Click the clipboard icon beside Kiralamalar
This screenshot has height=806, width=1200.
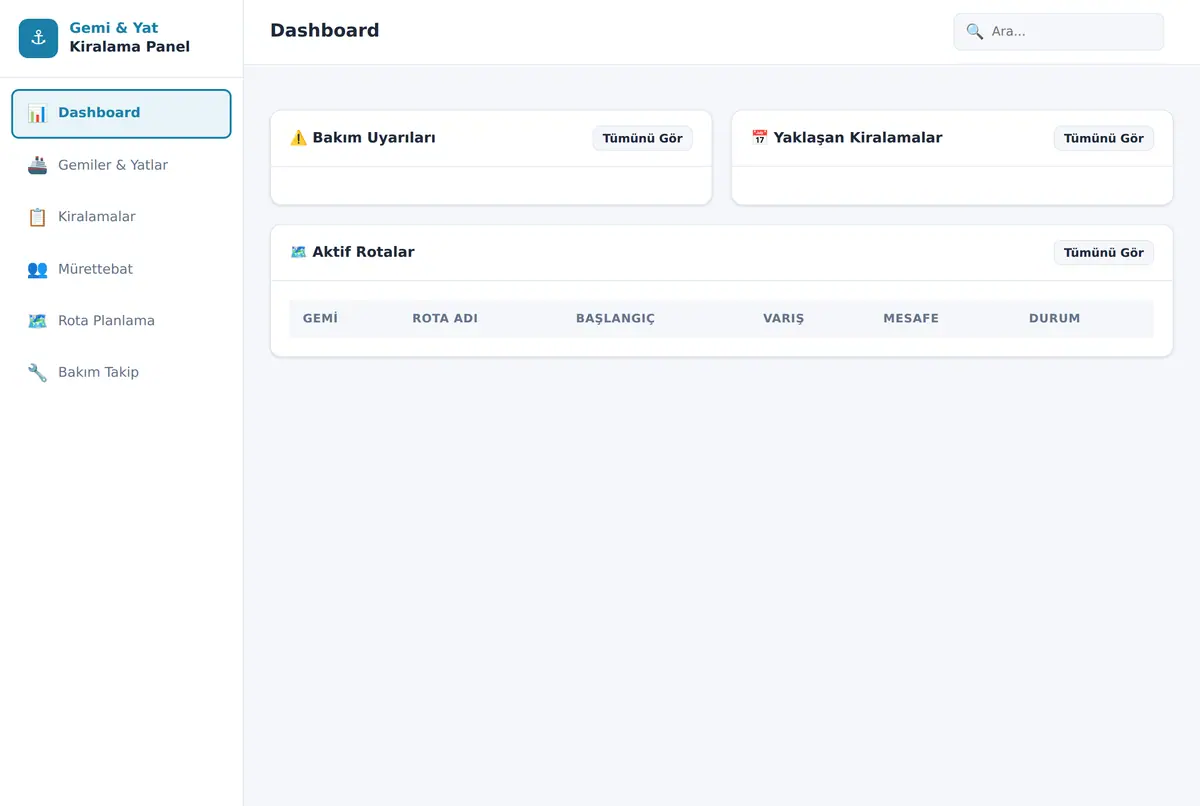(37, 217)
